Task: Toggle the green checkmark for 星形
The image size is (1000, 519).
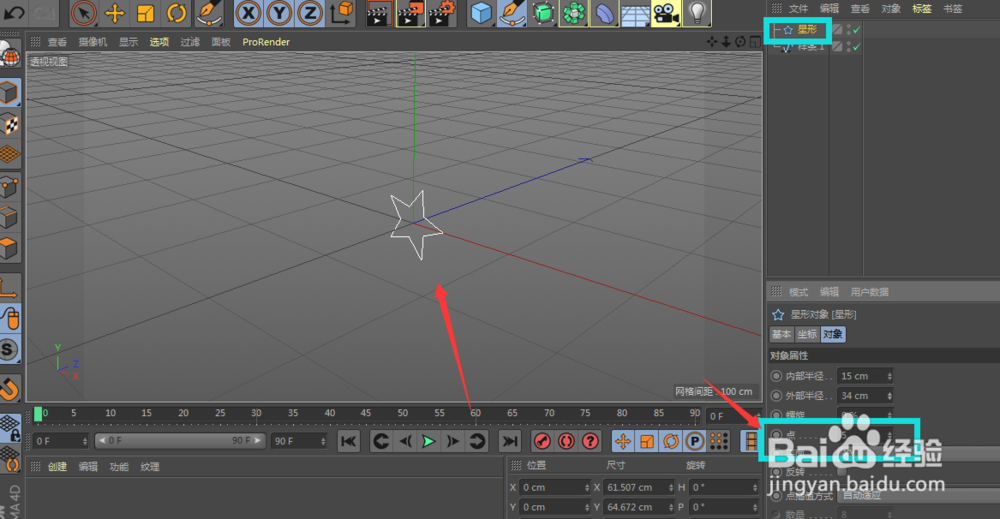Action: click(857, 29)
